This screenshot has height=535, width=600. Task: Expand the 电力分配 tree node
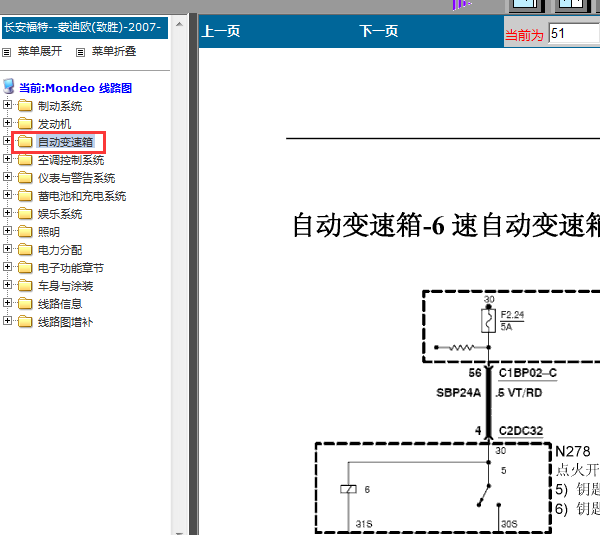(7, 248)
